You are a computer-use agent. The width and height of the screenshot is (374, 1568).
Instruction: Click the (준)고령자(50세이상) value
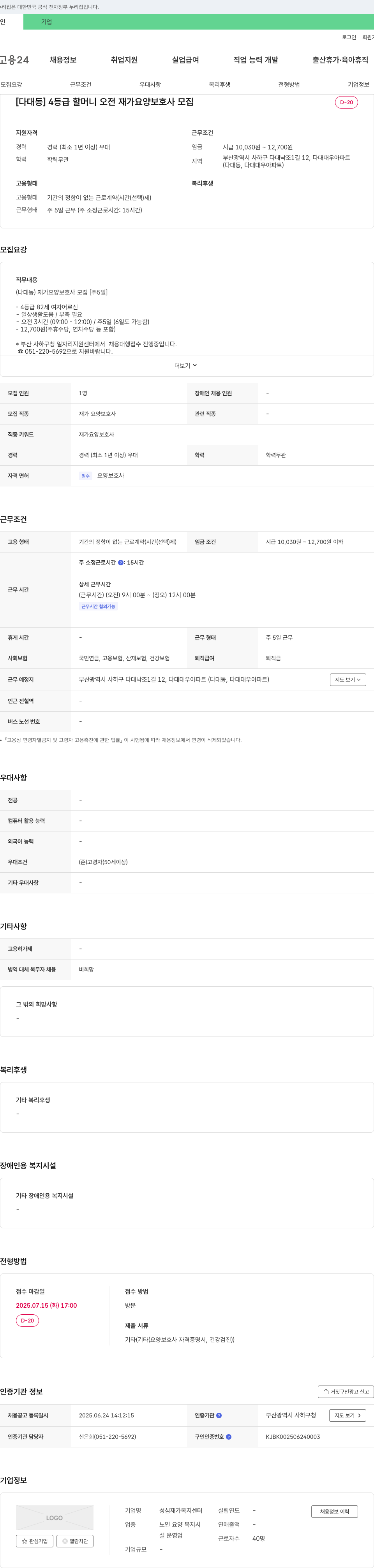(x=103, y=862)
